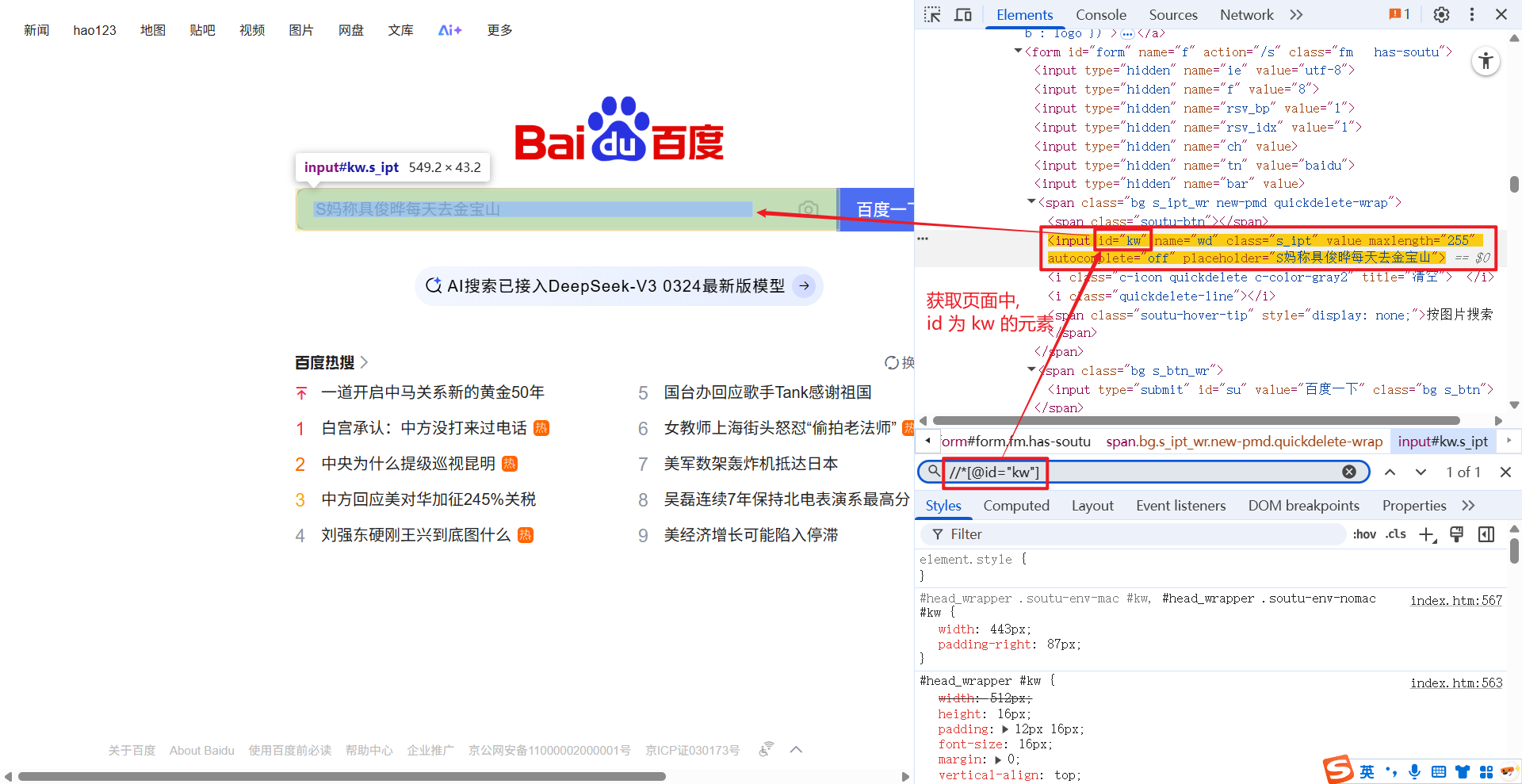Toggle the .cls element classes panel
This screenshot has height=784, width=1522.
1396,534
